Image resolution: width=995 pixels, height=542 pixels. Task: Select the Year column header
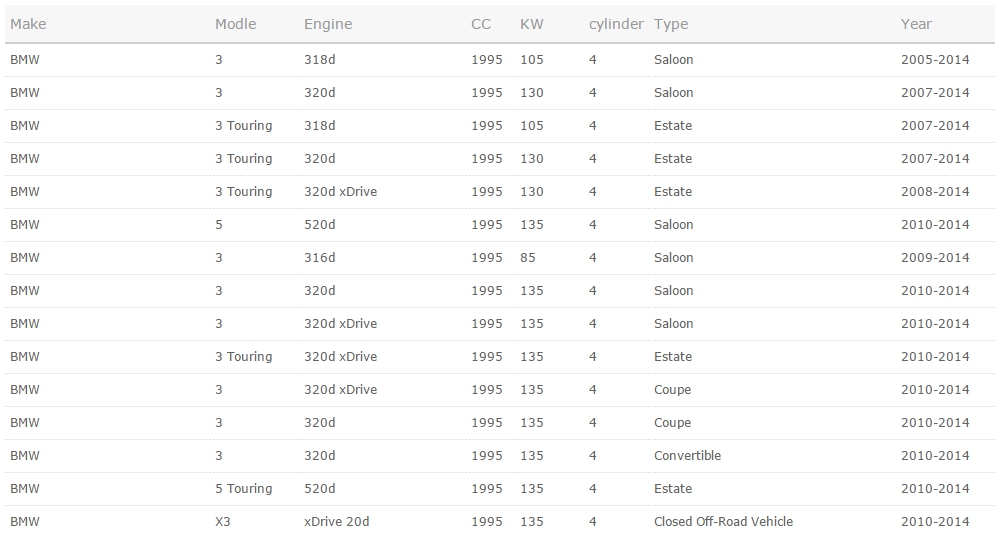click(x=916, y=24)
